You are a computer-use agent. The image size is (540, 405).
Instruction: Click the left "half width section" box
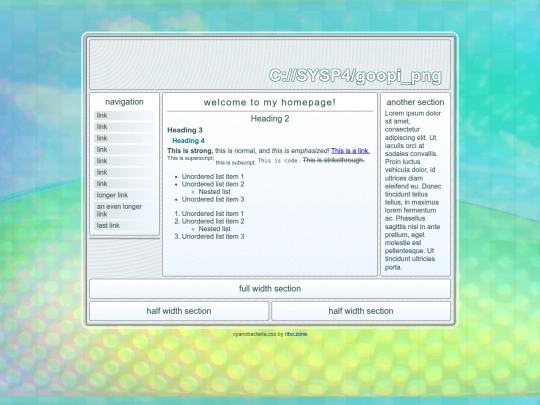pyautogui.click(x=179, y=311)
